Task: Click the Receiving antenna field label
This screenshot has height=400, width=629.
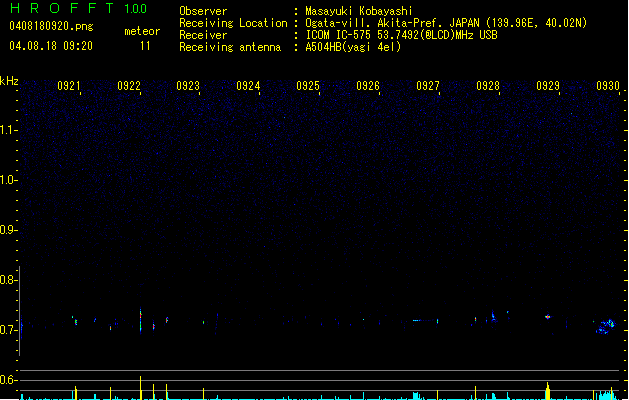Action: point(230,47)
